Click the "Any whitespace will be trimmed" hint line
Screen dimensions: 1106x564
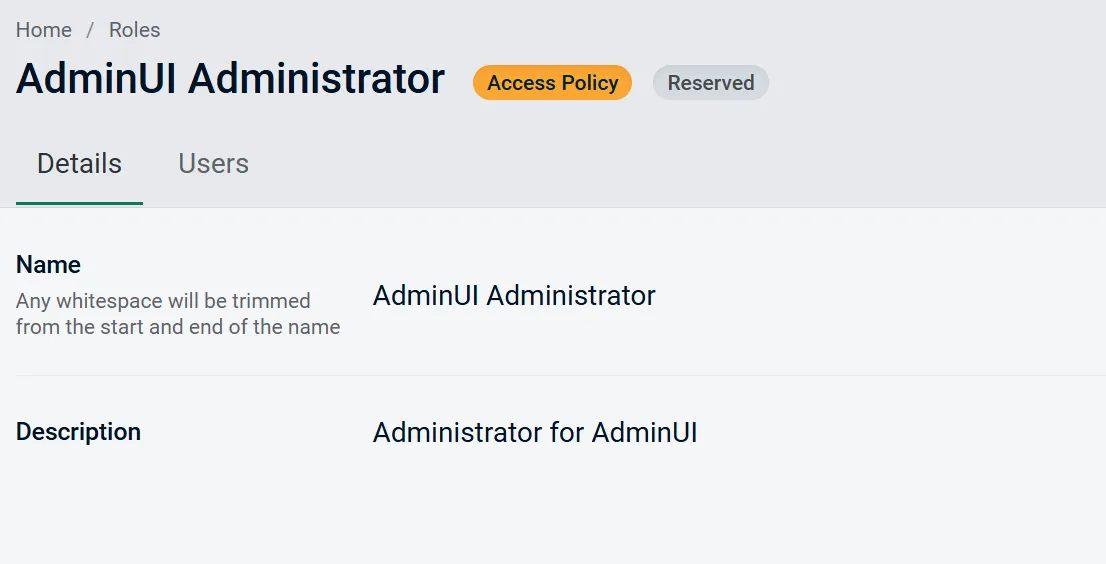[163, 301]
